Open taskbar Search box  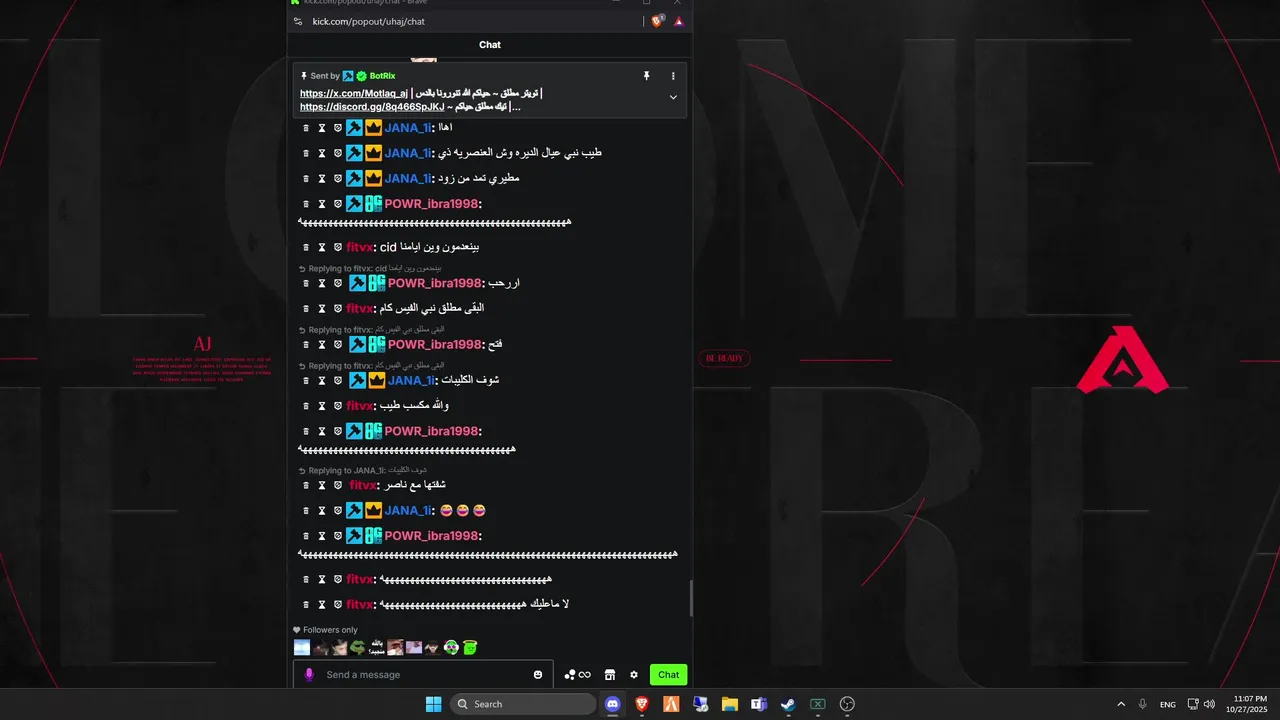pos(523,704)
